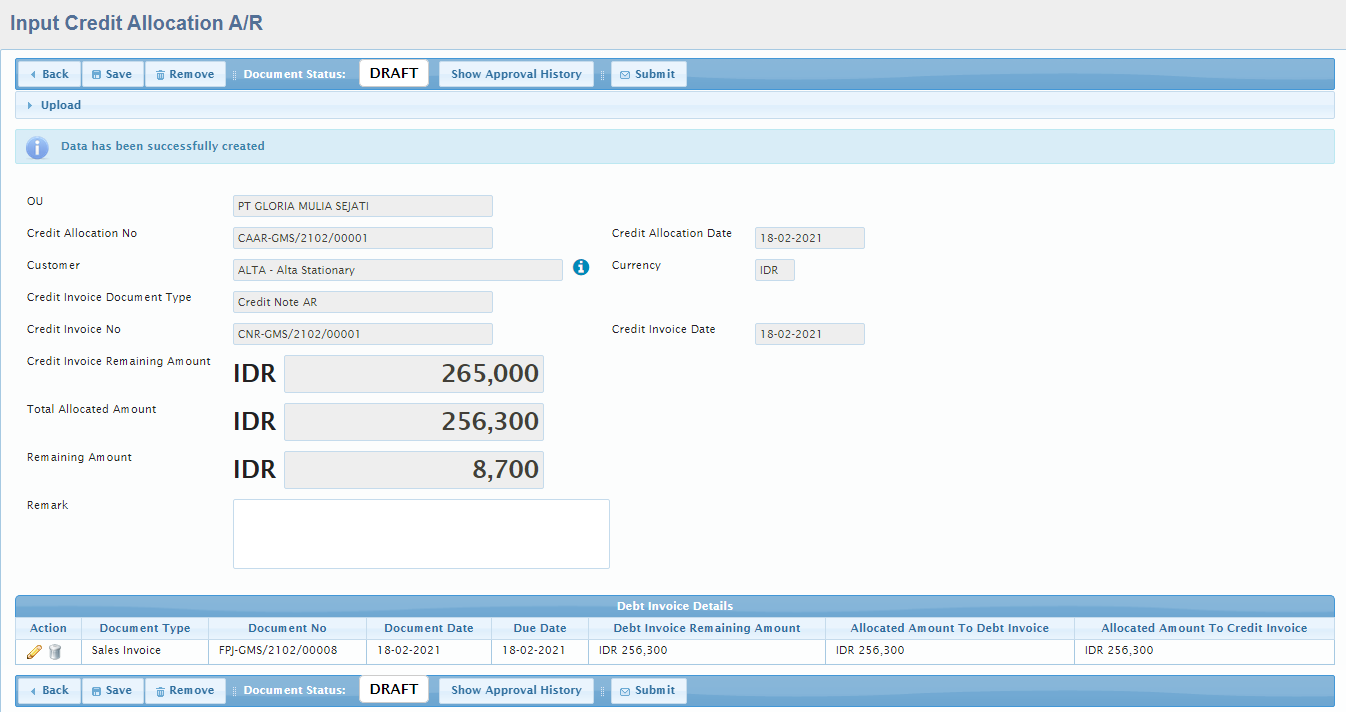Click Save button in bottom toolbar
This screenshot has width=1346, height=712.
[x=112, y=690]
